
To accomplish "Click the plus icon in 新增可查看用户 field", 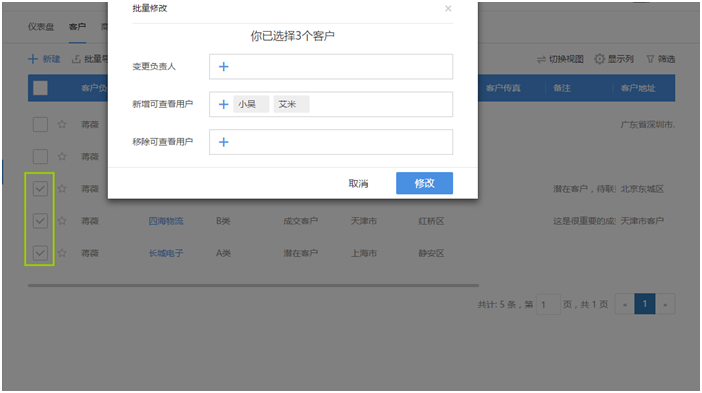I will point(223,104).
